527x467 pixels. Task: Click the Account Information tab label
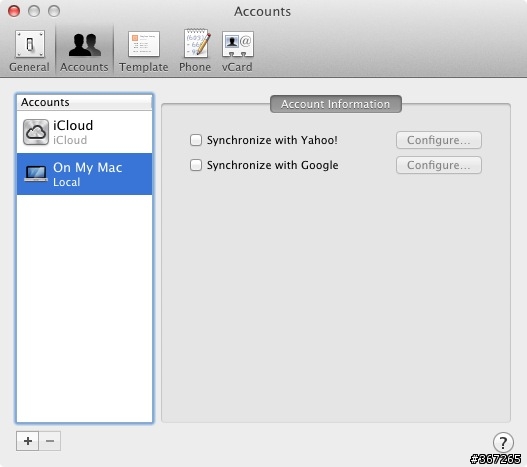coord(336,104)
